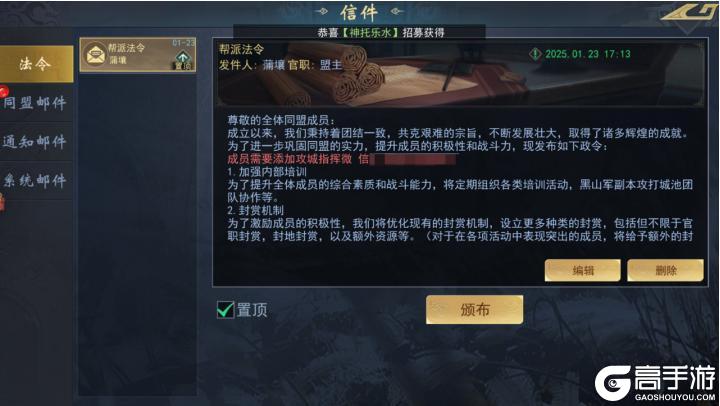Open the 通知邮件 tab

(36, 141)
